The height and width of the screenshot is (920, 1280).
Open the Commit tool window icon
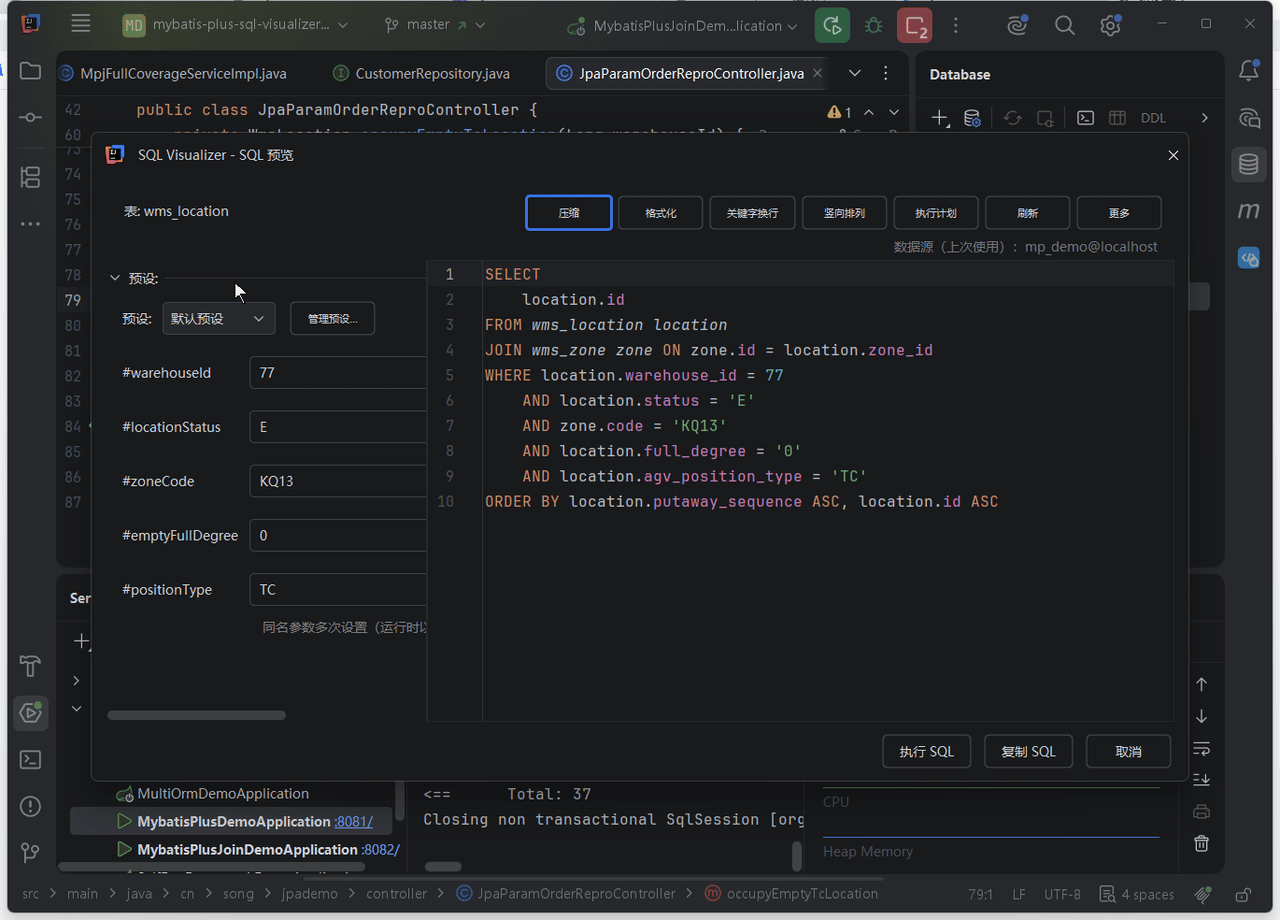click(x=30, y=117)
